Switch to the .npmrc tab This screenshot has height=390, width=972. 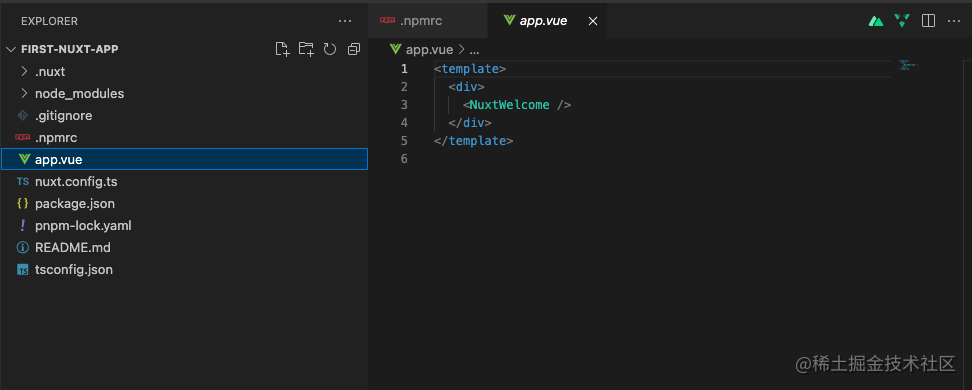coord(428,21)
